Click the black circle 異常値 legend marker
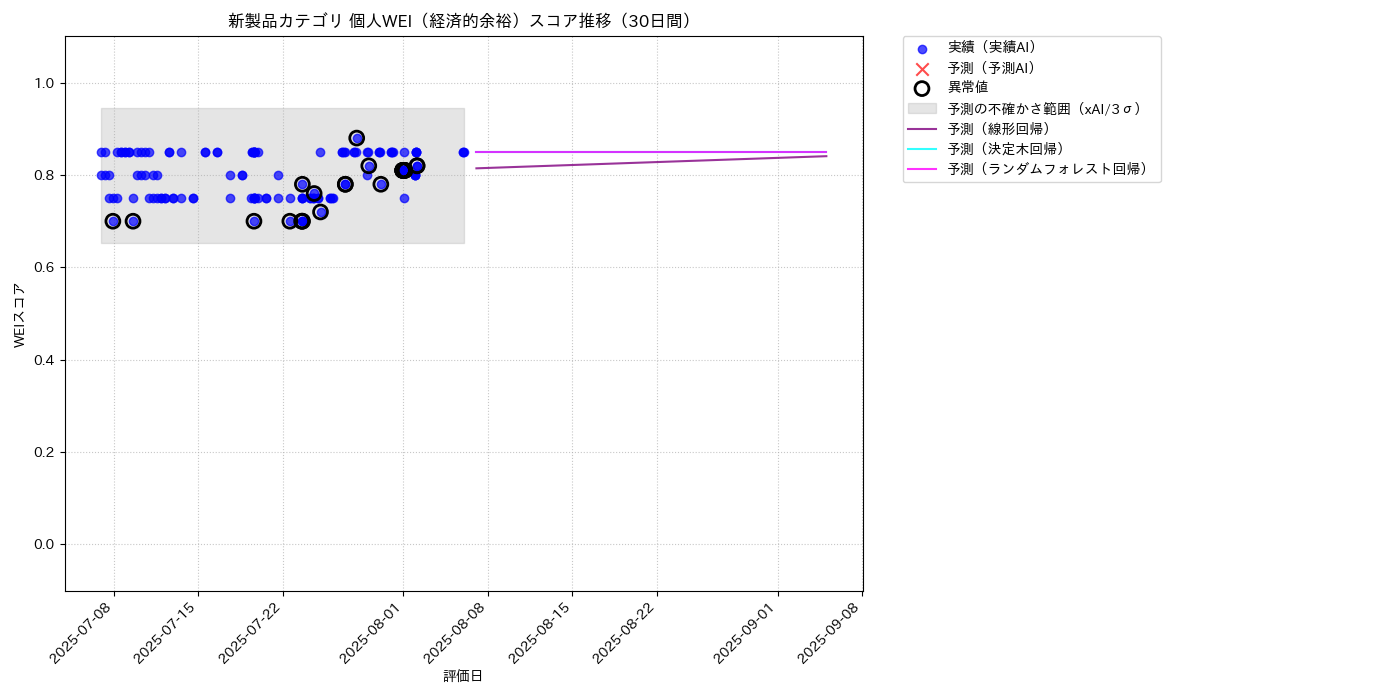This screenshot has width=1400, height=700. coord(922,88)
